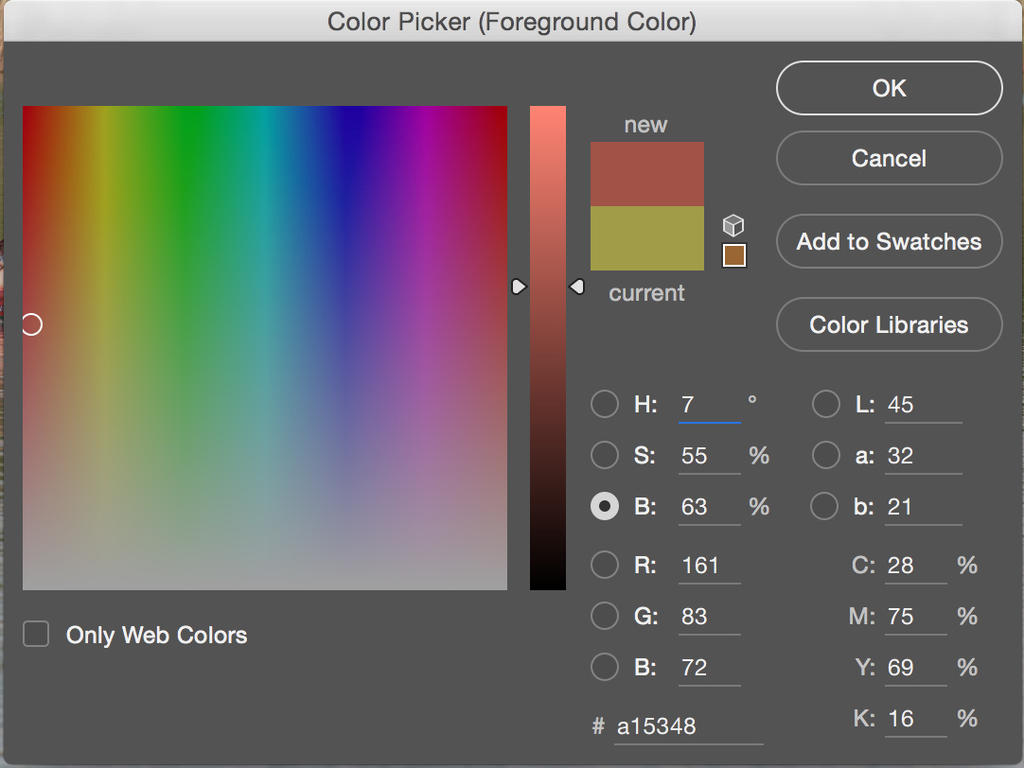Click the web-safe color cube icon
Screen dimensions: 1024x768
(x=734, y=225)
